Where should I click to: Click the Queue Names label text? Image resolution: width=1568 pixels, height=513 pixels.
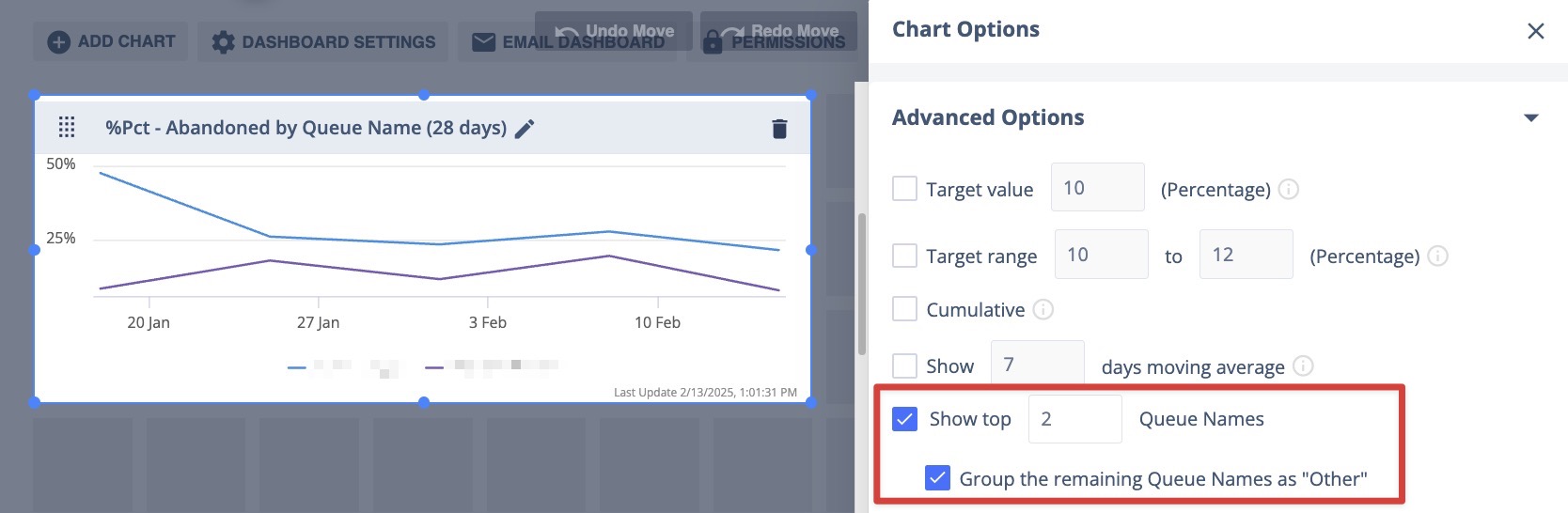click(x=1201, y=419)
